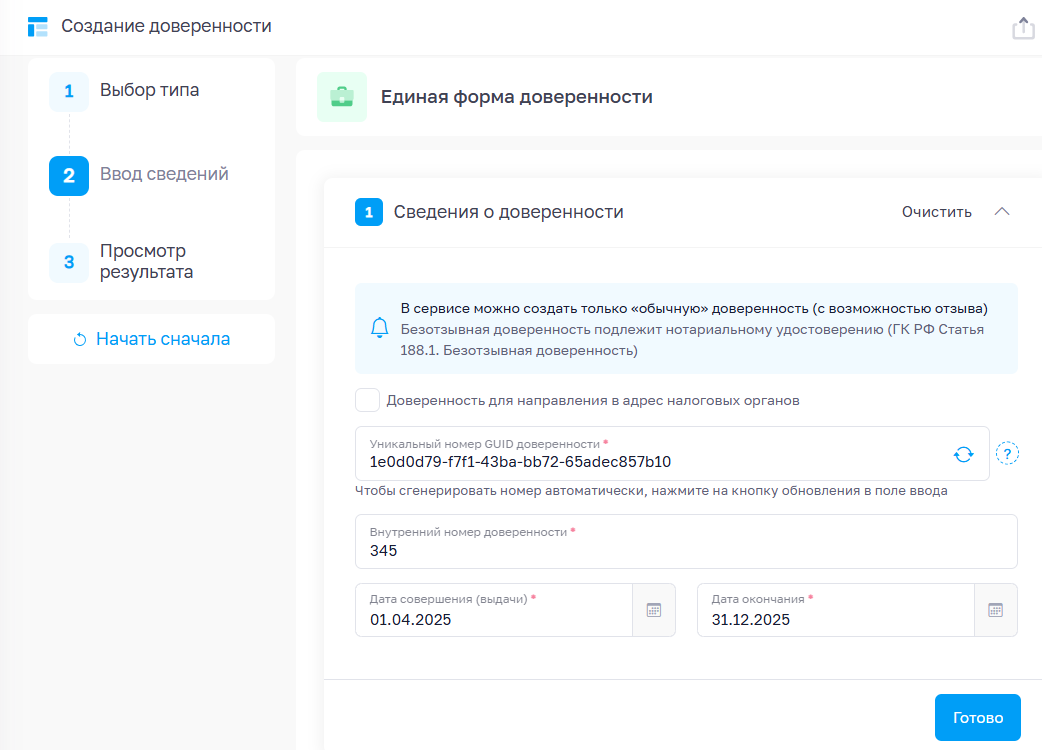Click the app logo icon beside the title
This screenshot has height=750, width=1042.
38,27
